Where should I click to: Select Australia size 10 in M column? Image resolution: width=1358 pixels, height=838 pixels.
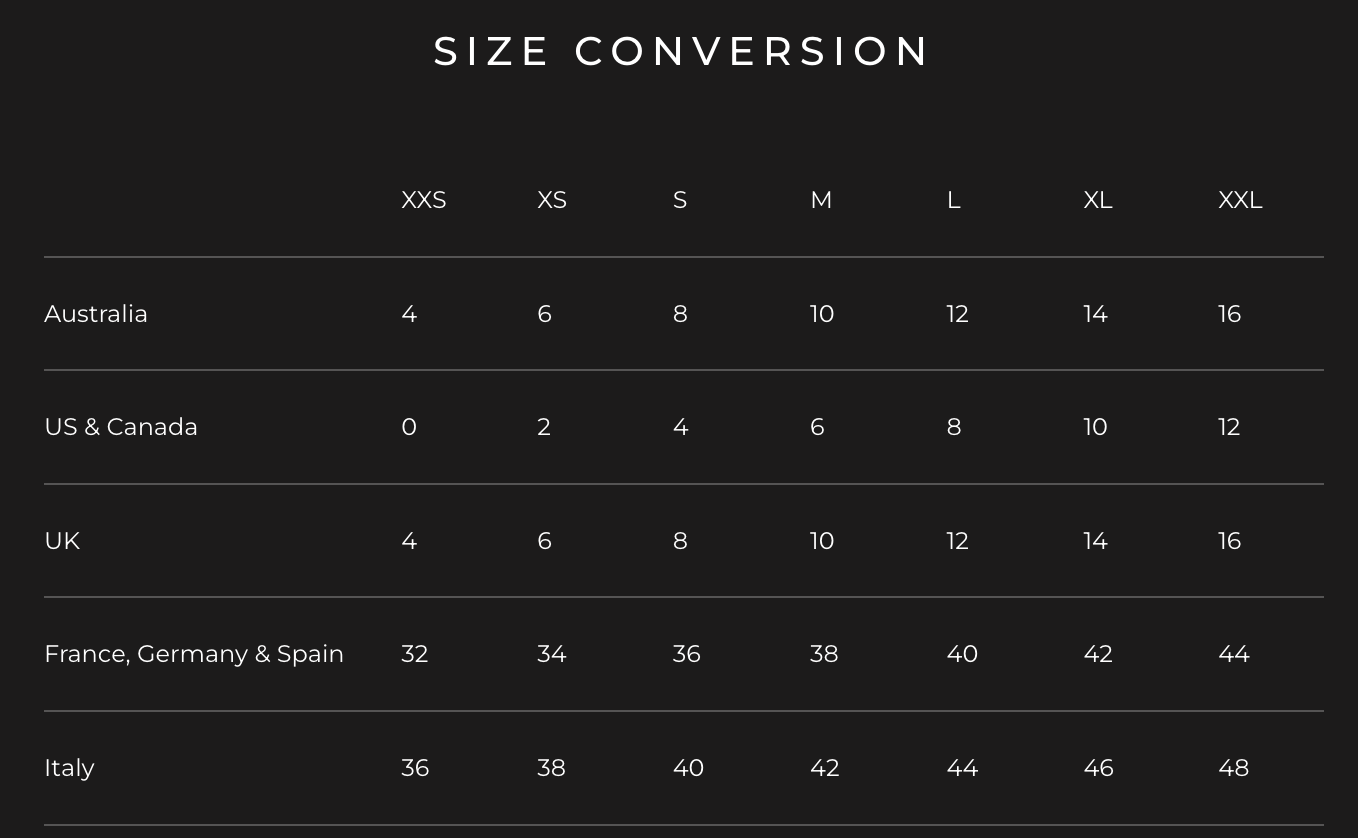[821, 314]
